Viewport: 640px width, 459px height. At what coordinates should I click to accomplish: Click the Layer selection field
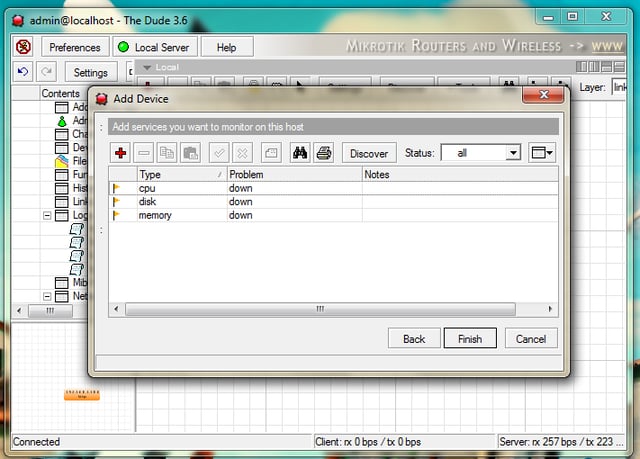618,87
